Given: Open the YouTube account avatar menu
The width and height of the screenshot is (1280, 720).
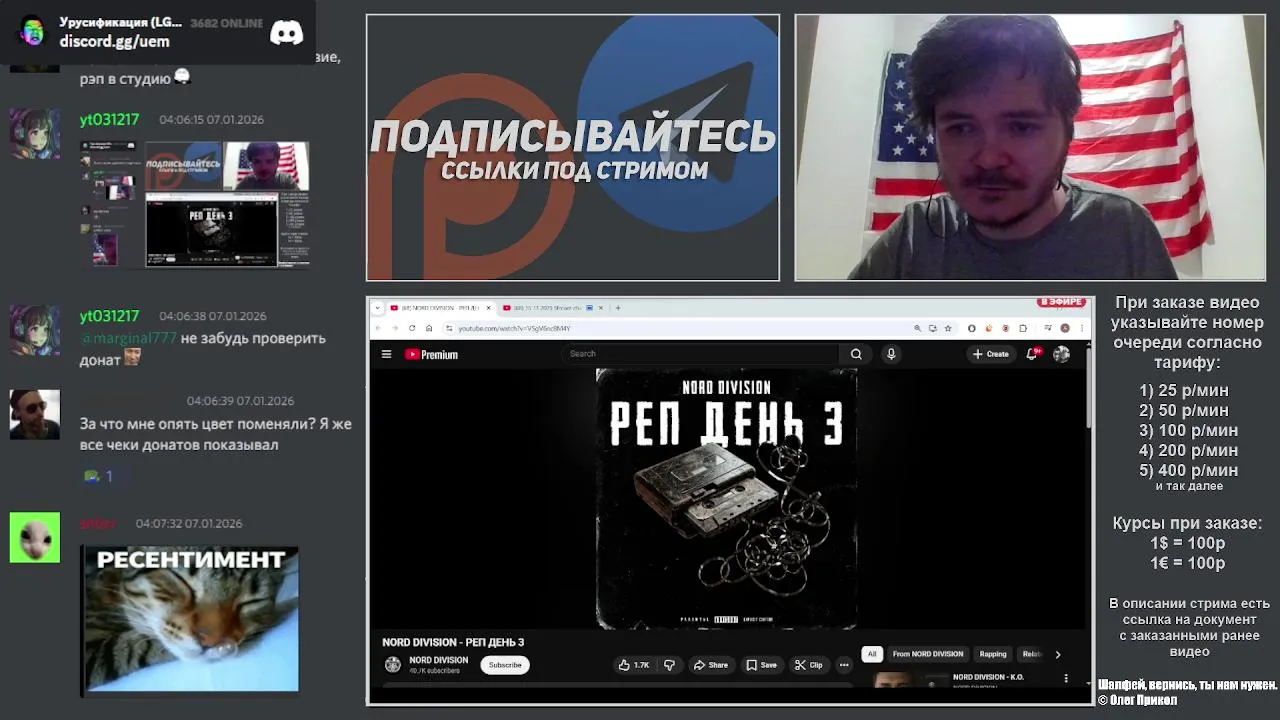Looking at the screenshot, I should point(1061,354).
